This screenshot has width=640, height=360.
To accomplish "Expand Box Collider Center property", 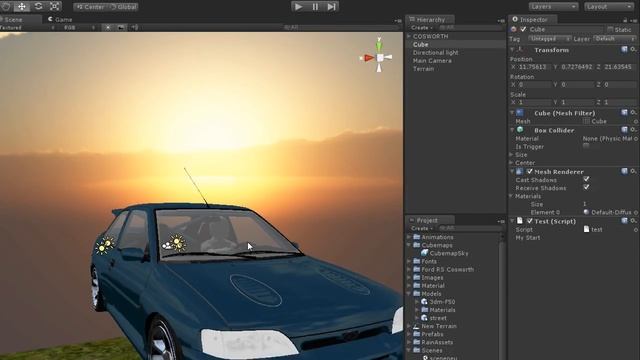I will click(511, 163).
